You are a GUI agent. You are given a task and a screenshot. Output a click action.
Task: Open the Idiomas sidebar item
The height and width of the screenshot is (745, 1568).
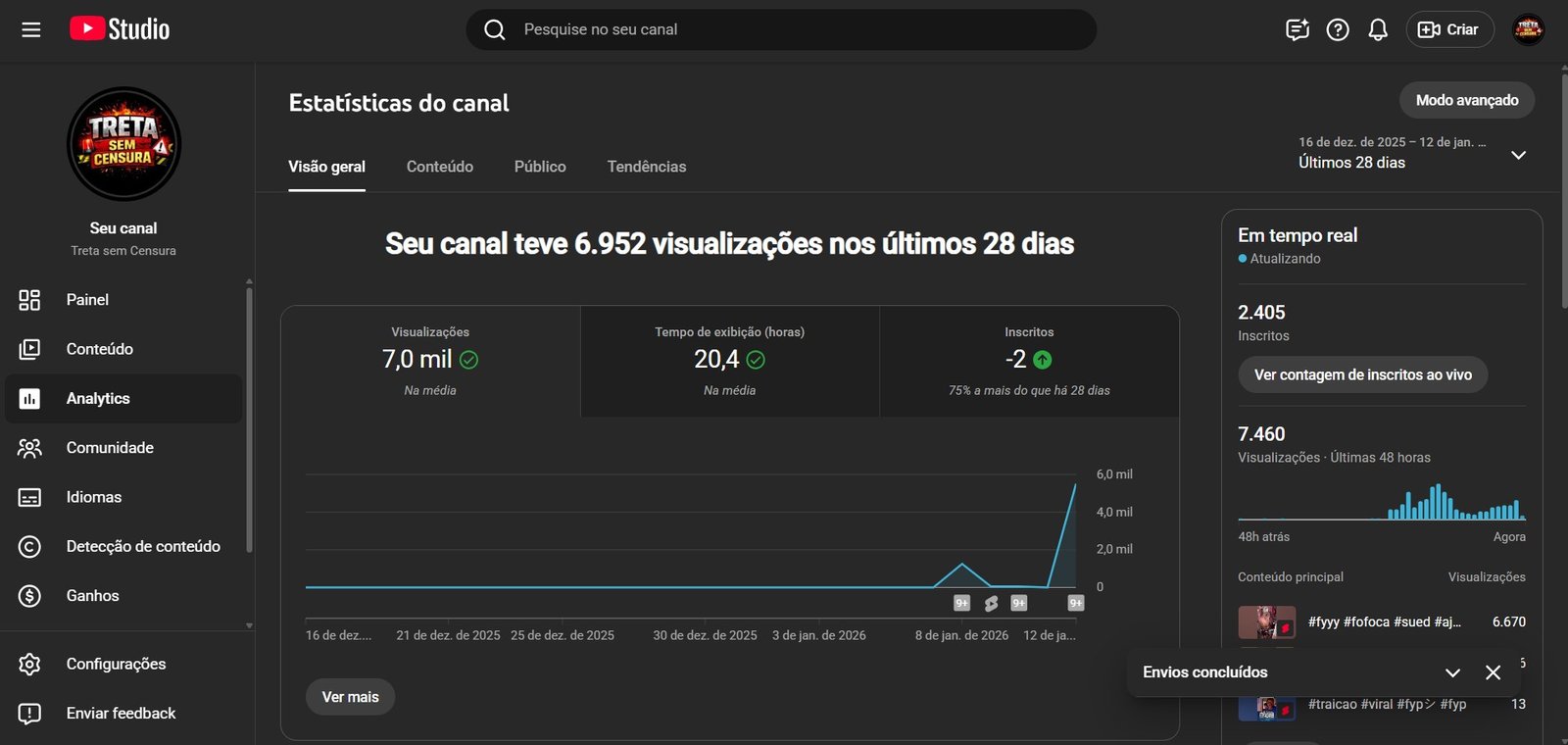pyautogui.click(x=123, y=497)
